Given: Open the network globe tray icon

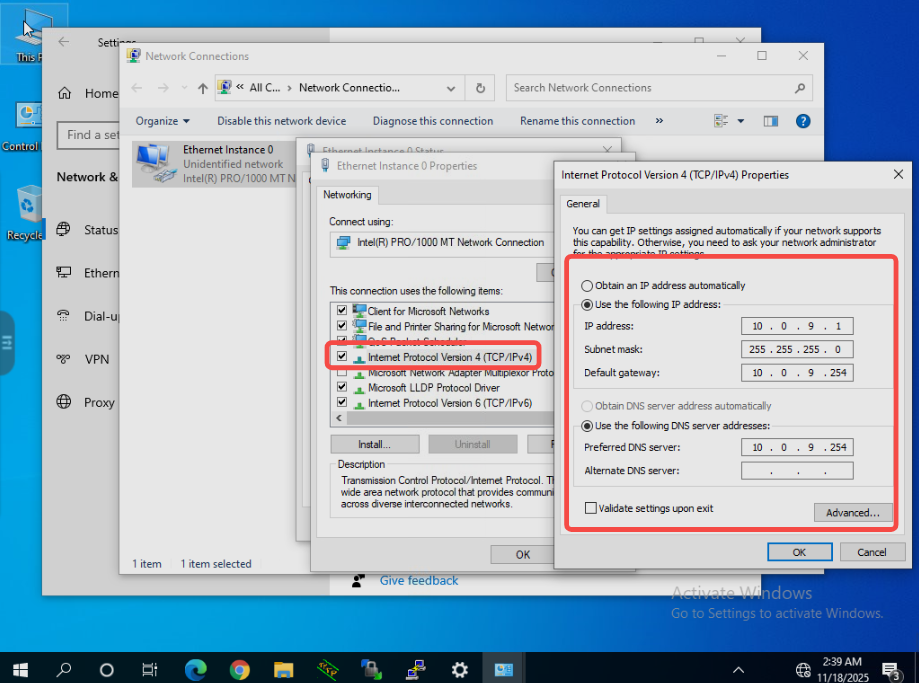Looking at the screenshot, I should [803, 670].
